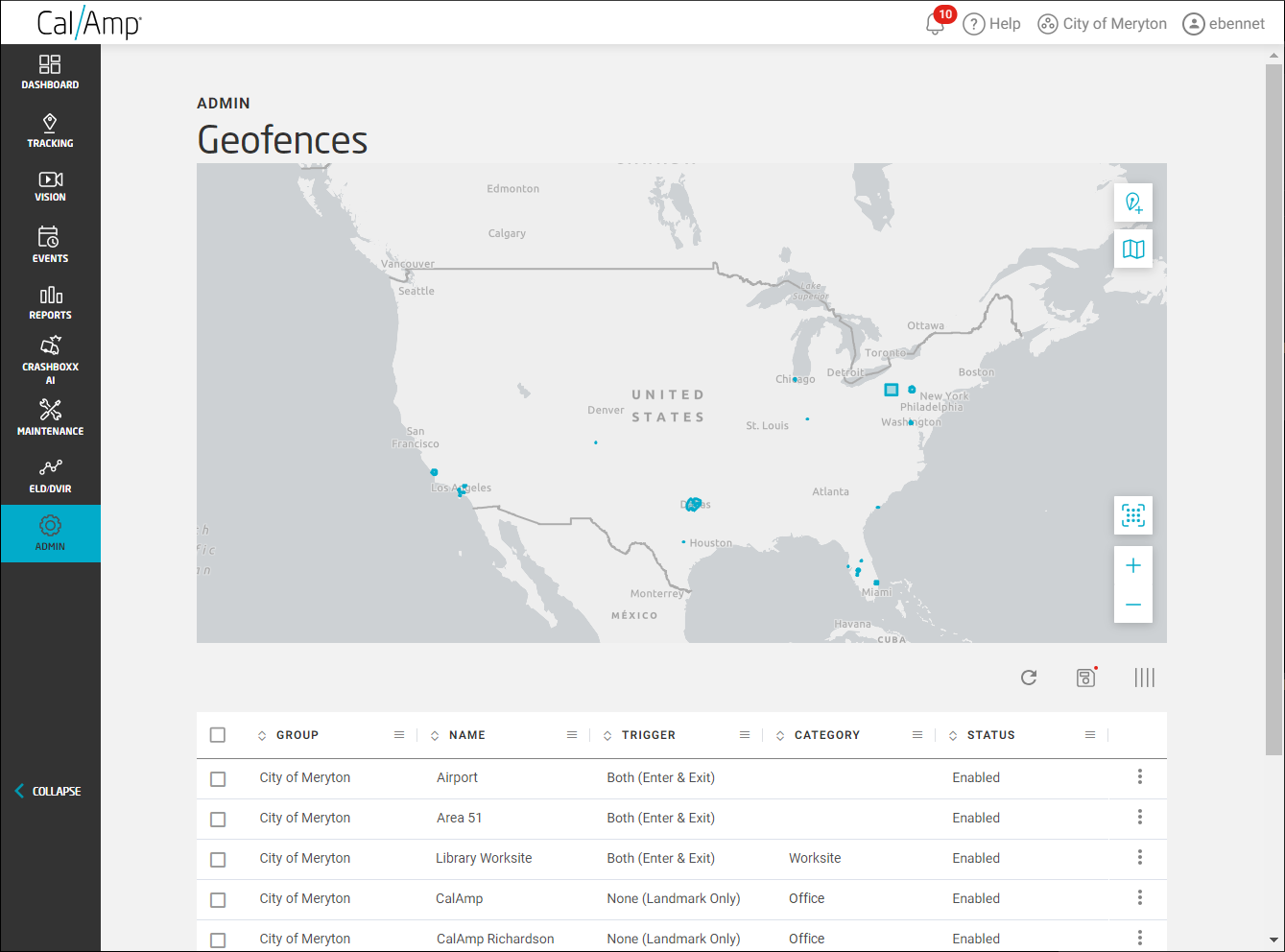Viewport: 1285px width, 952px height.
Task: Click the scrollbar down arrow
Action: point(1273,940)
